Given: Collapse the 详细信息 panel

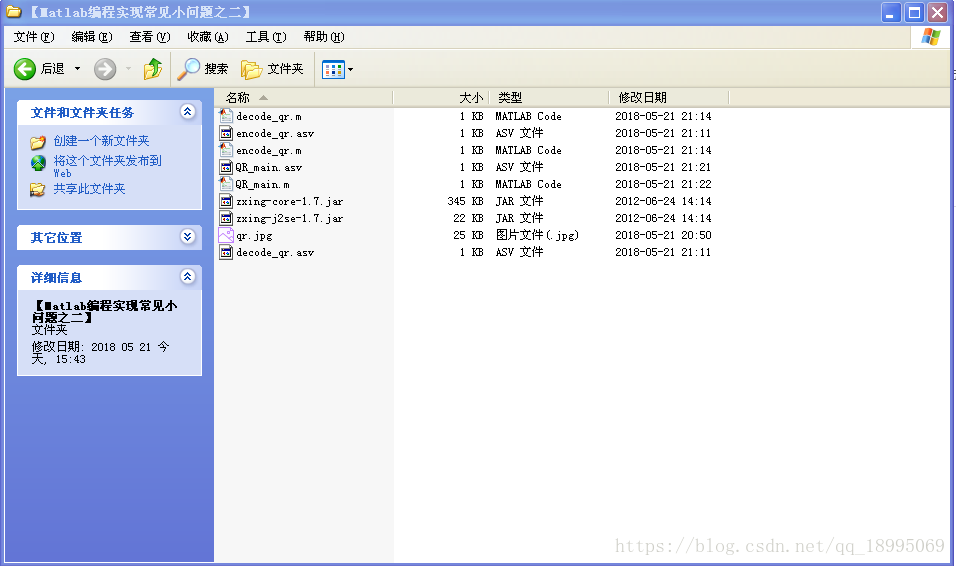Looking at the screenshot, I should tap(187, 277).
